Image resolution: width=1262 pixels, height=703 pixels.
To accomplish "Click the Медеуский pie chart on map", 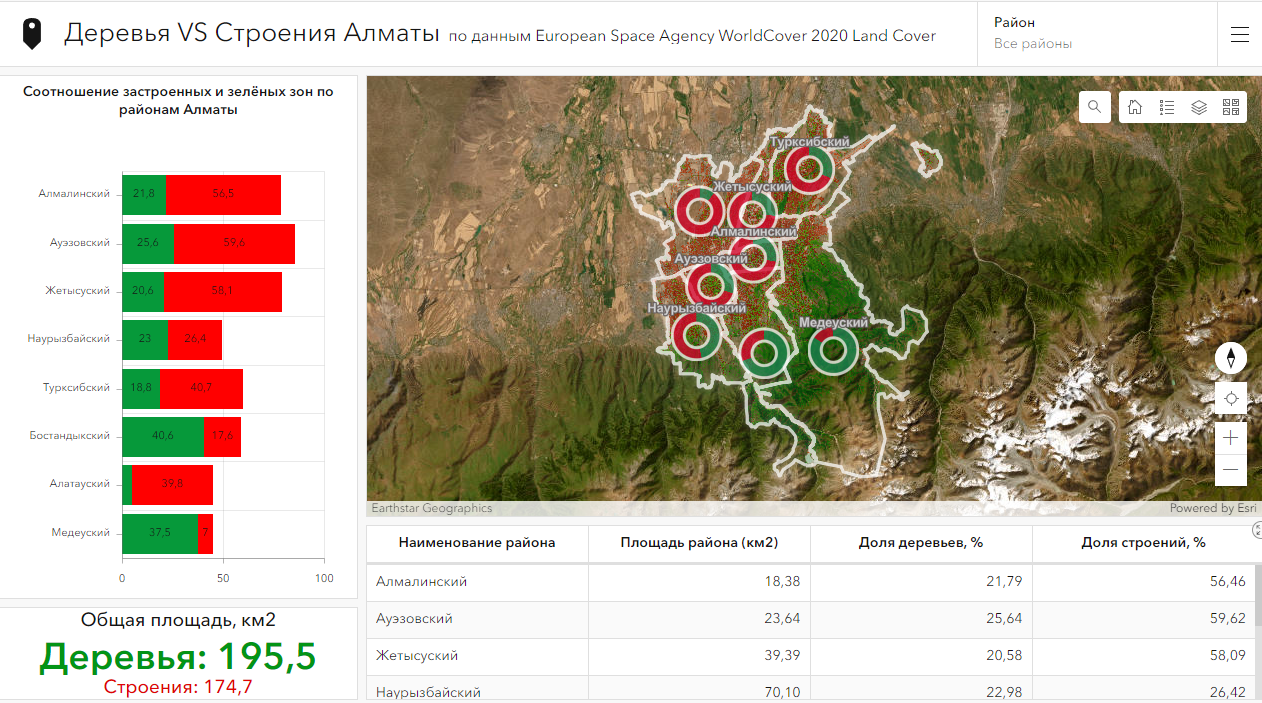I will [832, 350].
